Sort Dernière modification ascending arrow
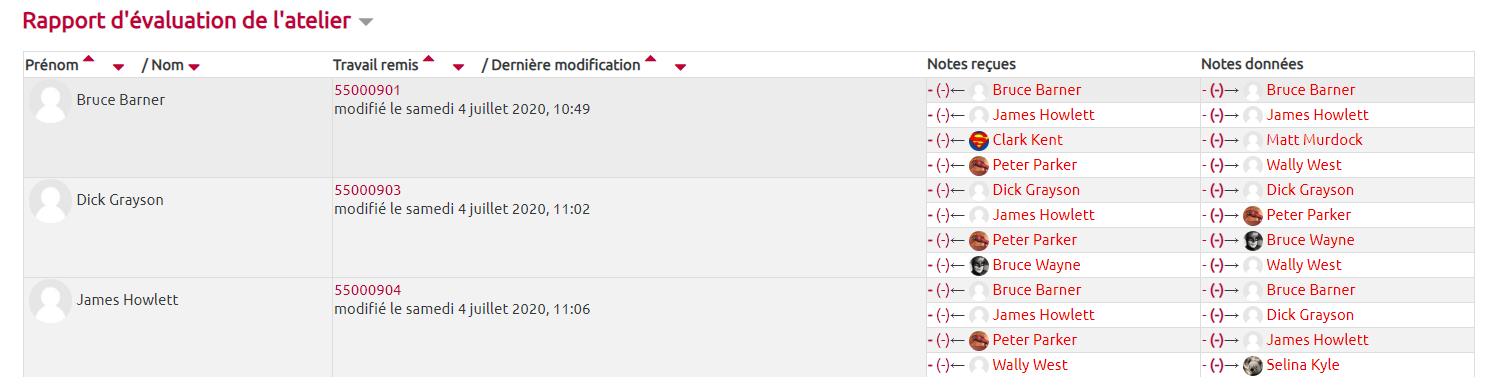Screen dimensions: 1497x377 click(650, 59)
